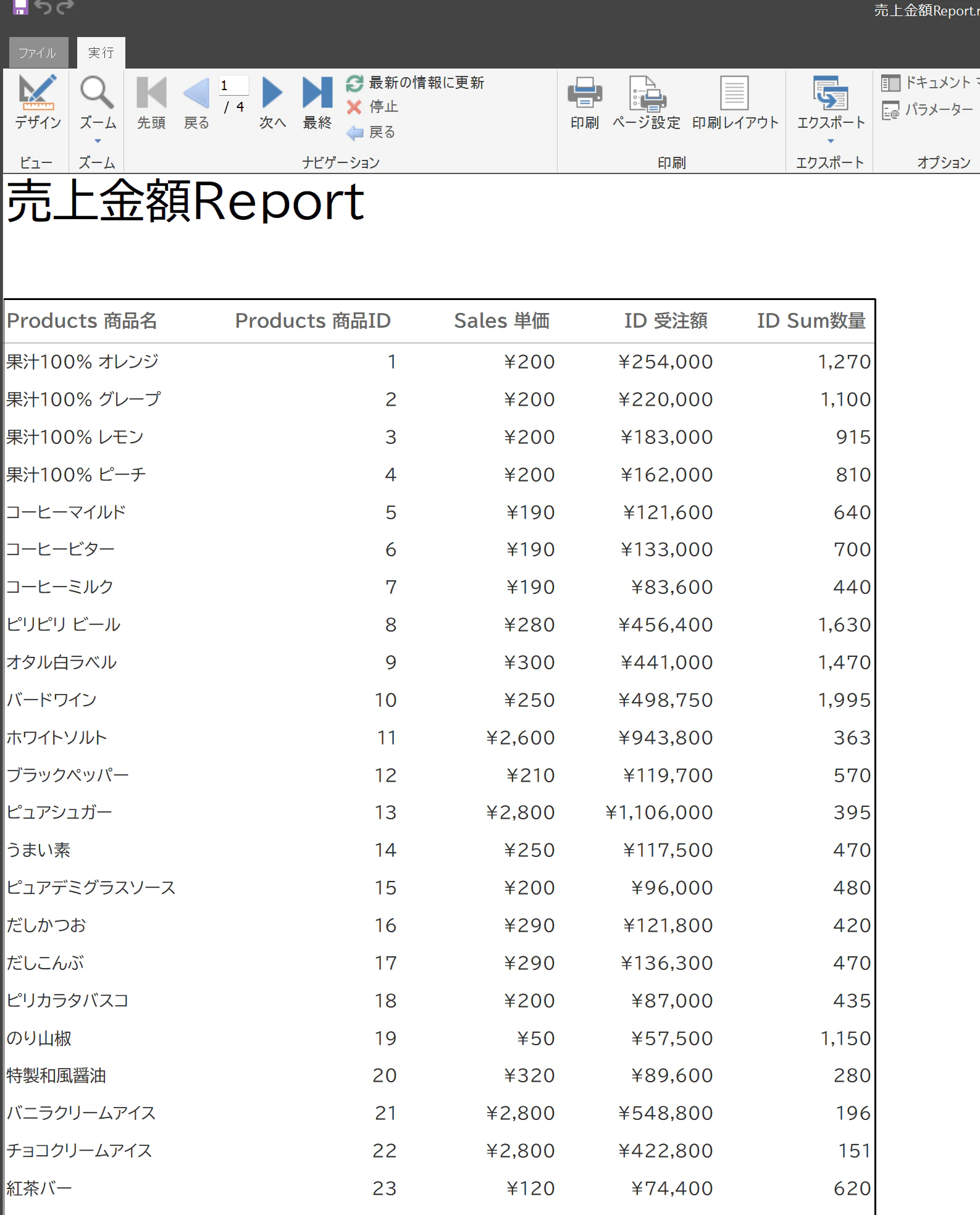The height and width of the screenshot is (1215, 980).
Task: Click the save icon in the title bar
Action: click(x=20, y=7)
